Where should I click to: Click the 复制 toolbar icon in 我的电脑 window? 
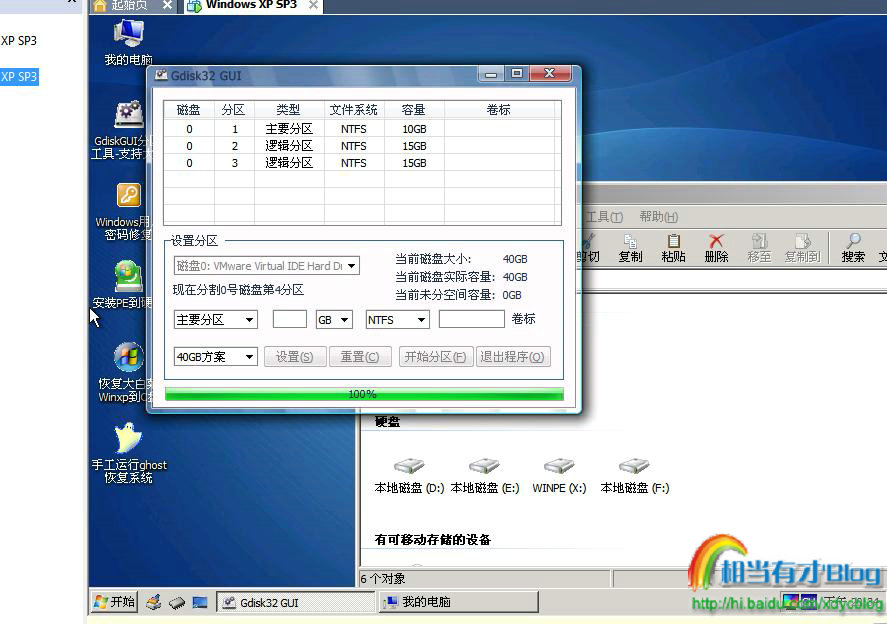click(630, 248)
